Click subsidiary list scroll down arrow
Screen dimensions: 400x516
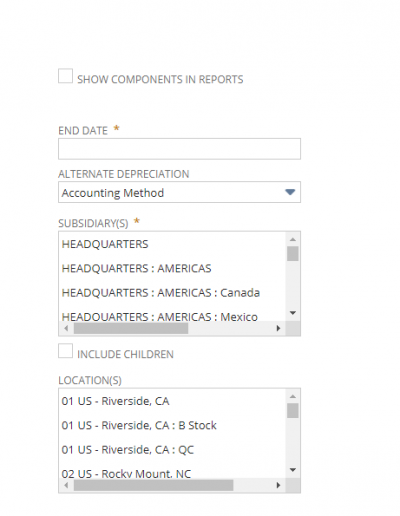point(293,313)
